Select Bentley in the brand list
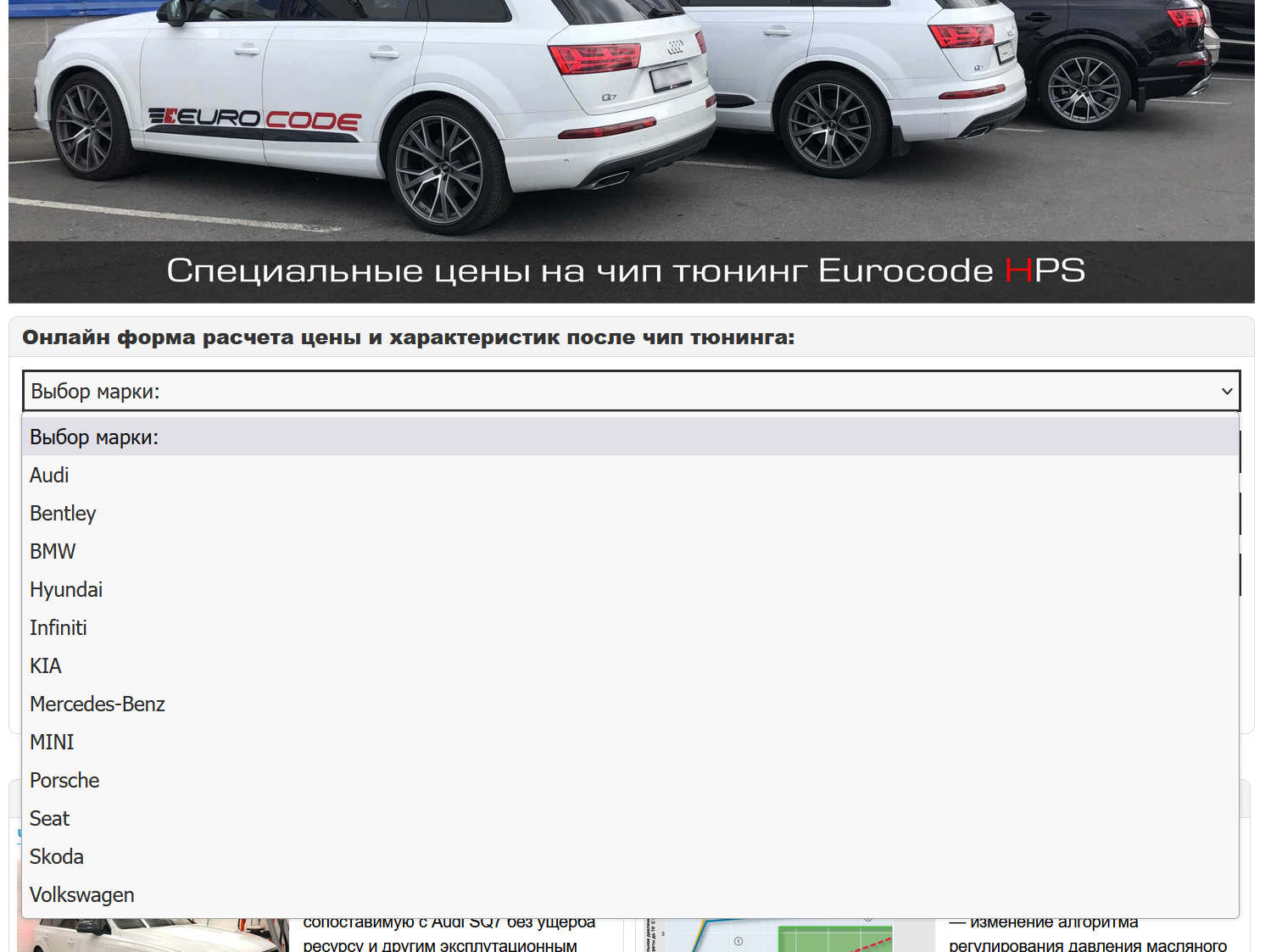The height and width of the screenshot is (952, 1271). coord(62,513)
